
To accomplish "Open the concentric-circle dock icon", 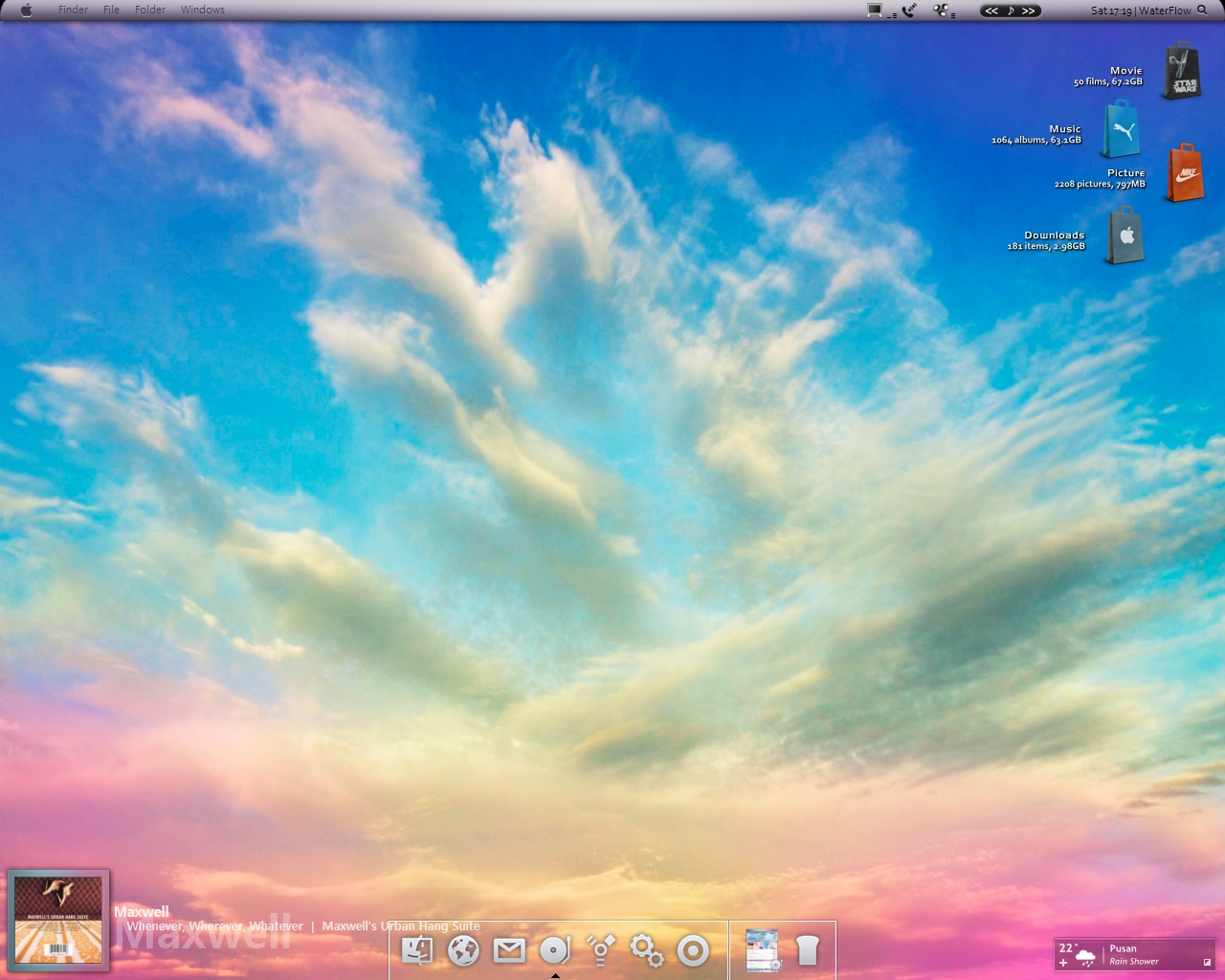I will (x=693, y=950).
